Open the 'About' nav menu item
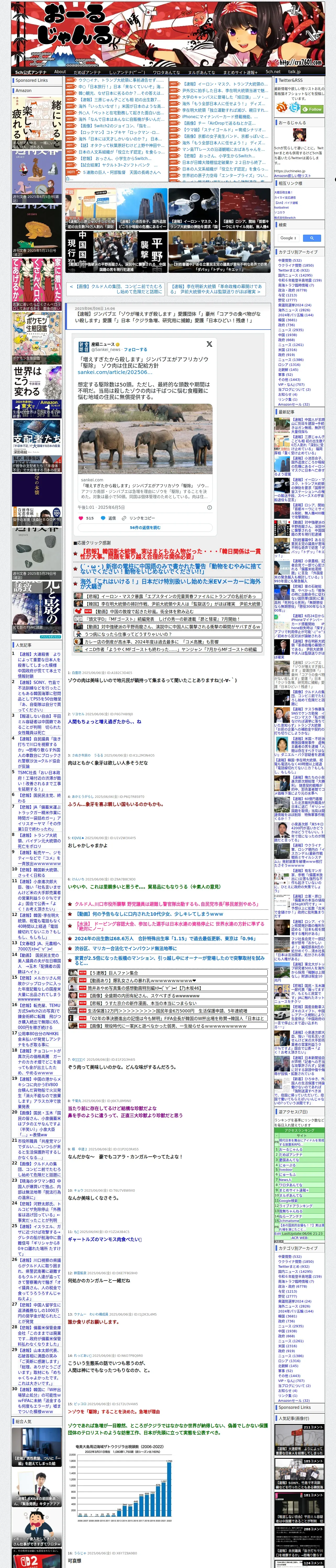 coord(60,72)
